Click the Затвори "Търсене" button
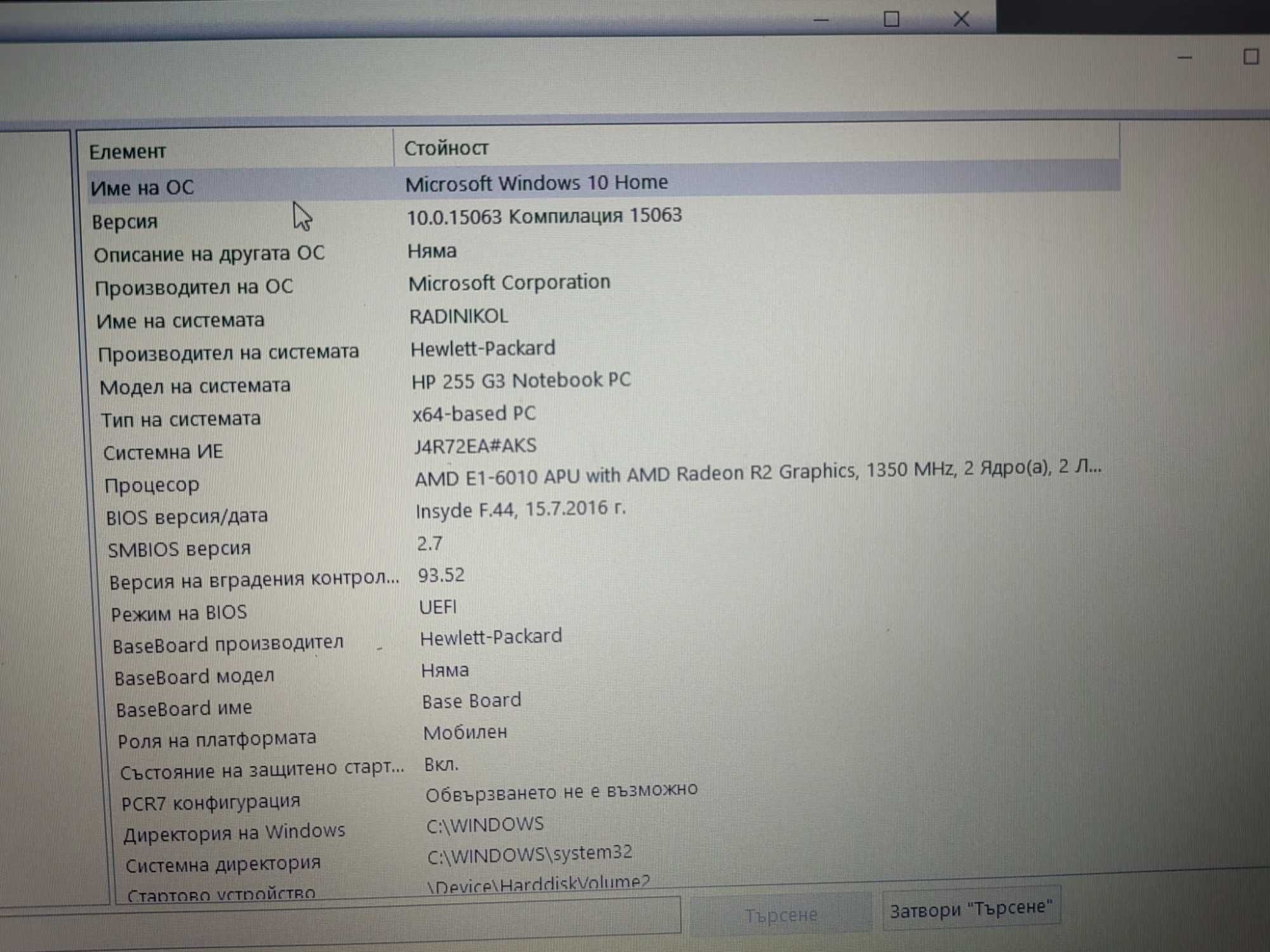The width and height of the screenshot is (1270, 952). coord(971,909)
